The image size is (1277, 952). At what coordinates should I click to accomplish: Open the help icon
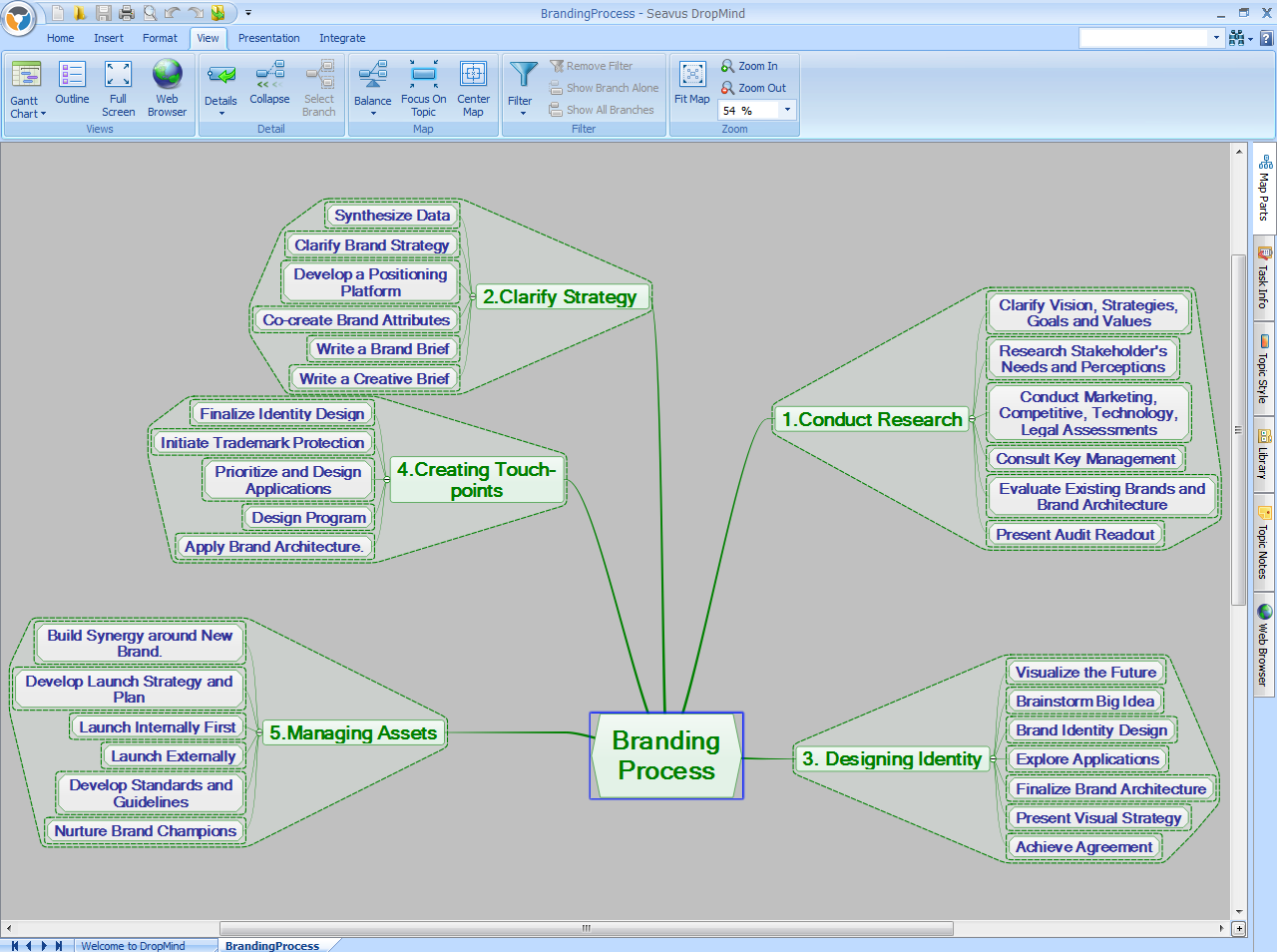1266,38
